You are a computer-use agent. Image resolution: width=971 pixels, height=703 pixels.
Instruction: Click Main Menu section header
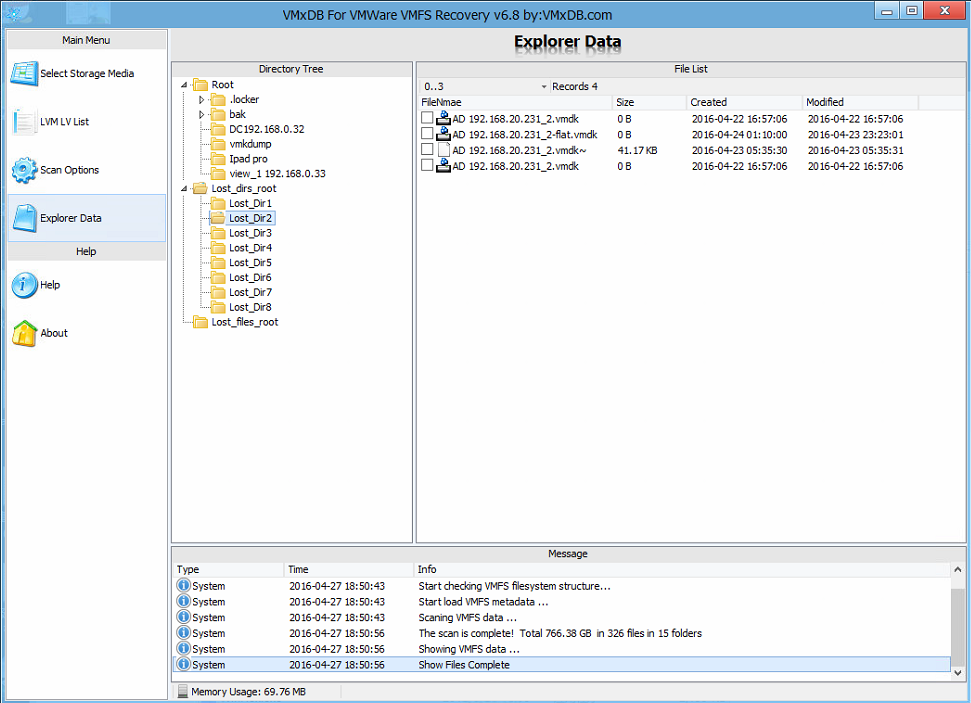pos(86,40)
